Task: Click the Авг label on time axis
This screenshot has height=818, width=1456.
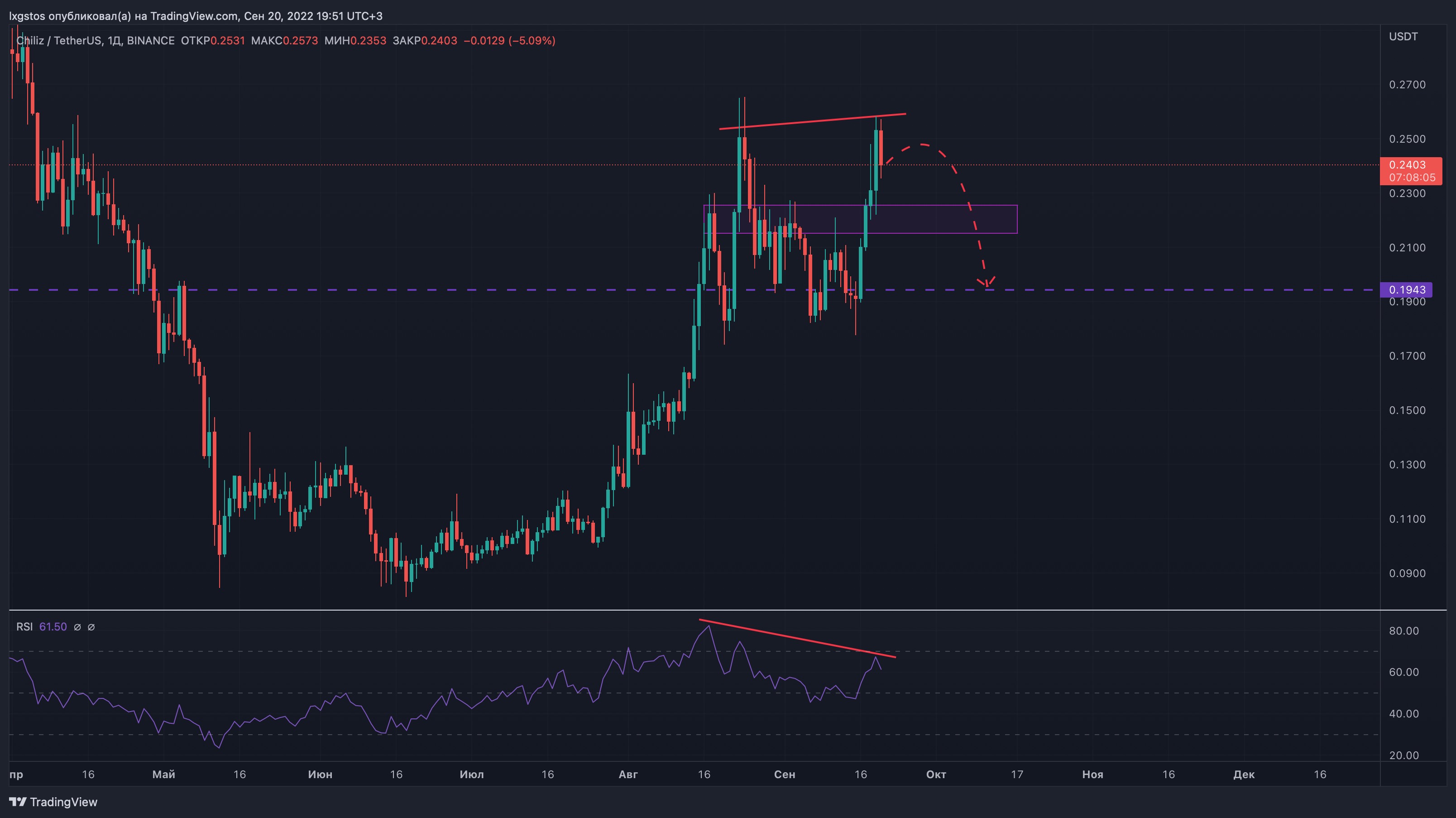Action: tap(628, 775)
